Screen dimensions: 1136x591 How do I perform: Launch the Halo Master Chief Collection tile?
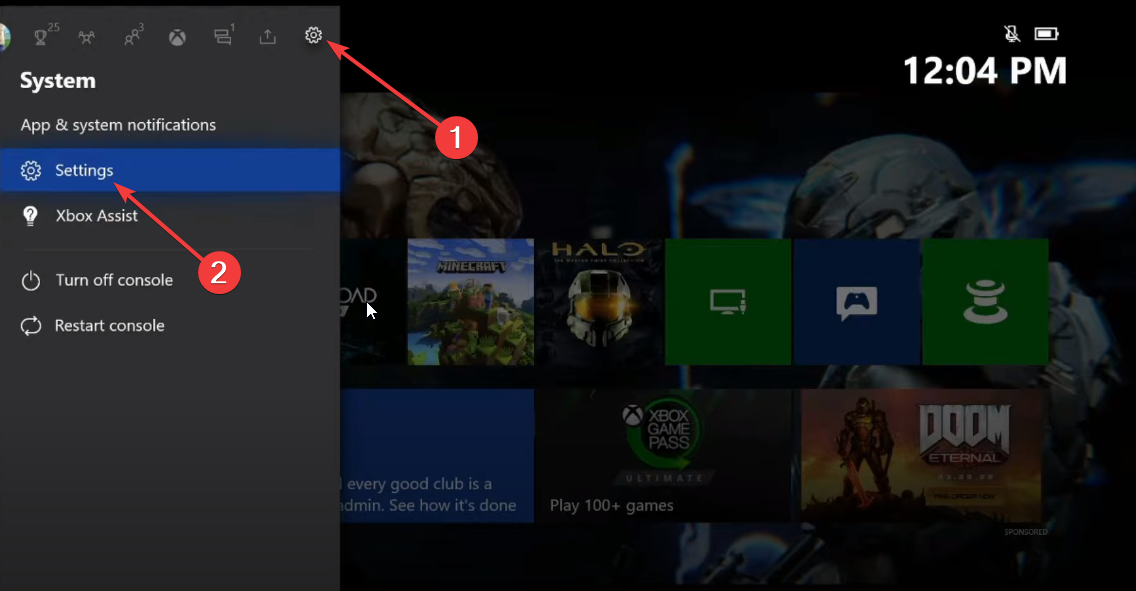[x=599, y=302]
